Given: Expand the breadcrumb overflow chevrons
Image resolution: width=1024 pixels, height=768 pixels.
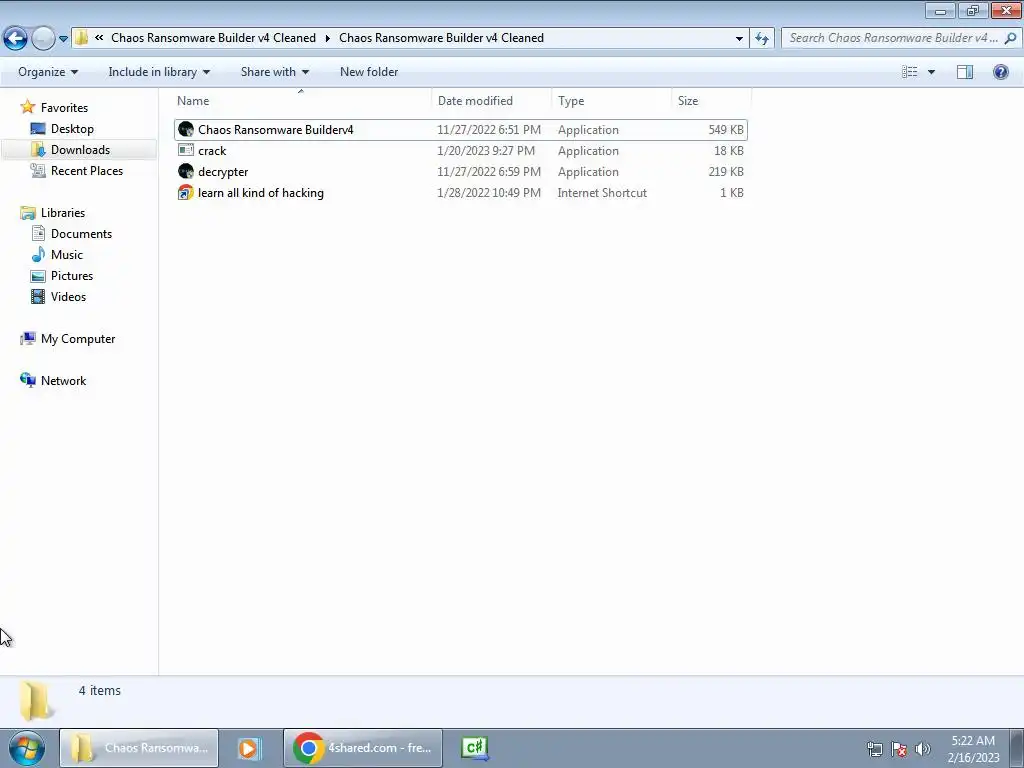Looking at the screenshot, I should click(99, 38).
